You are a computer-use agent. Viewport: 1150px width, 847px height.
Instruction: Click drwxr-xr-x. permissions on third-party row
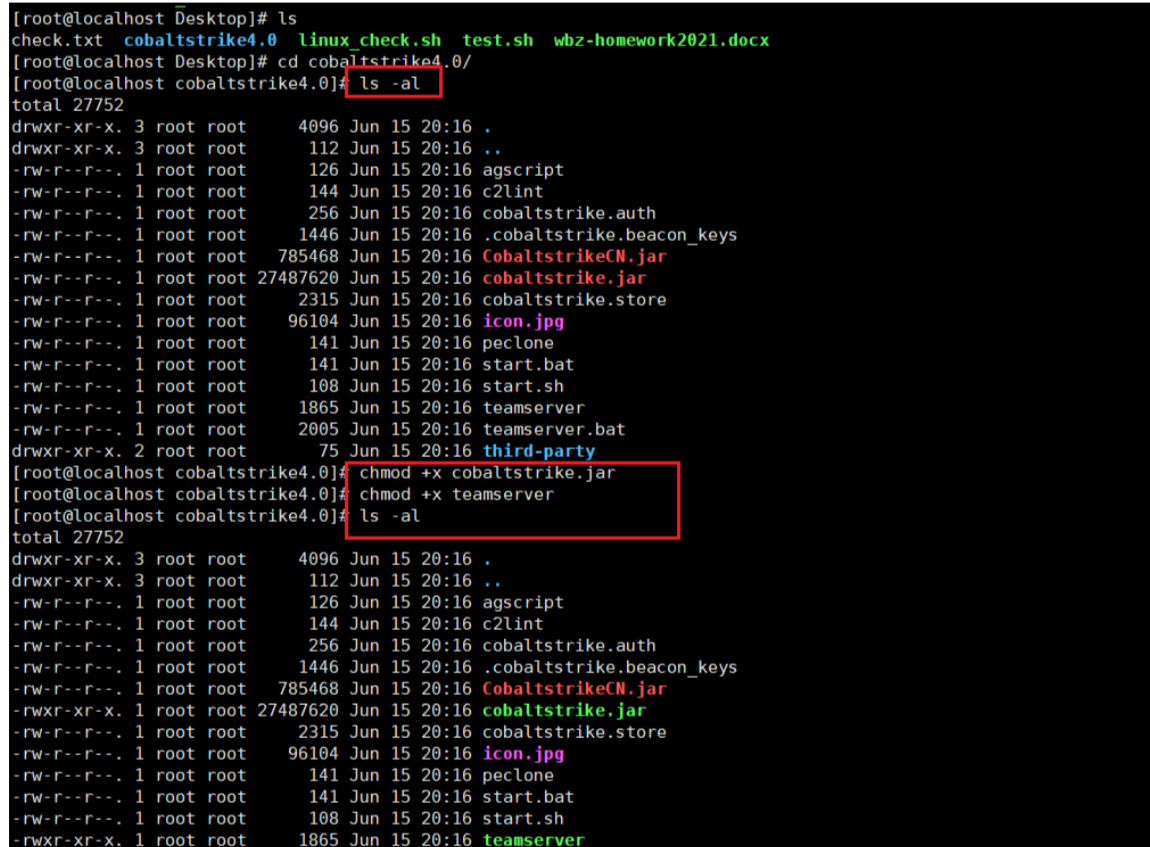tap(67, 451)
